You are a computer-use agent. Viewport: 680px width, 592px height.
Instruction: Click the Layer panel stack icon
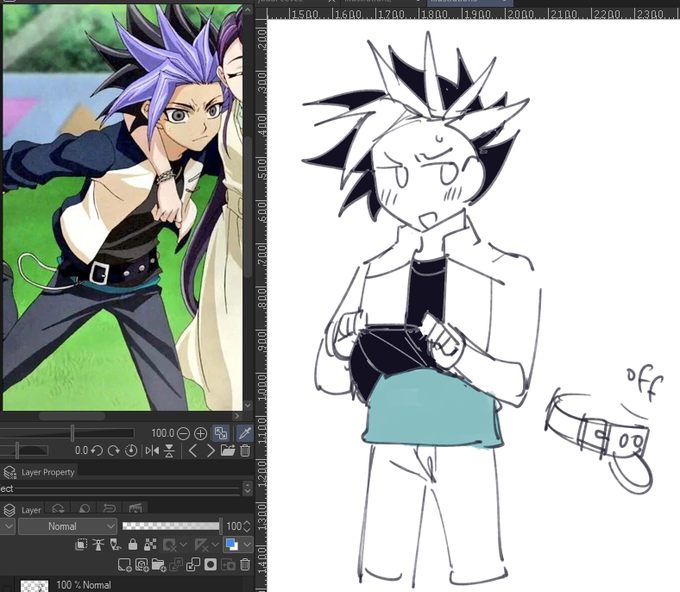coord(9,510)
